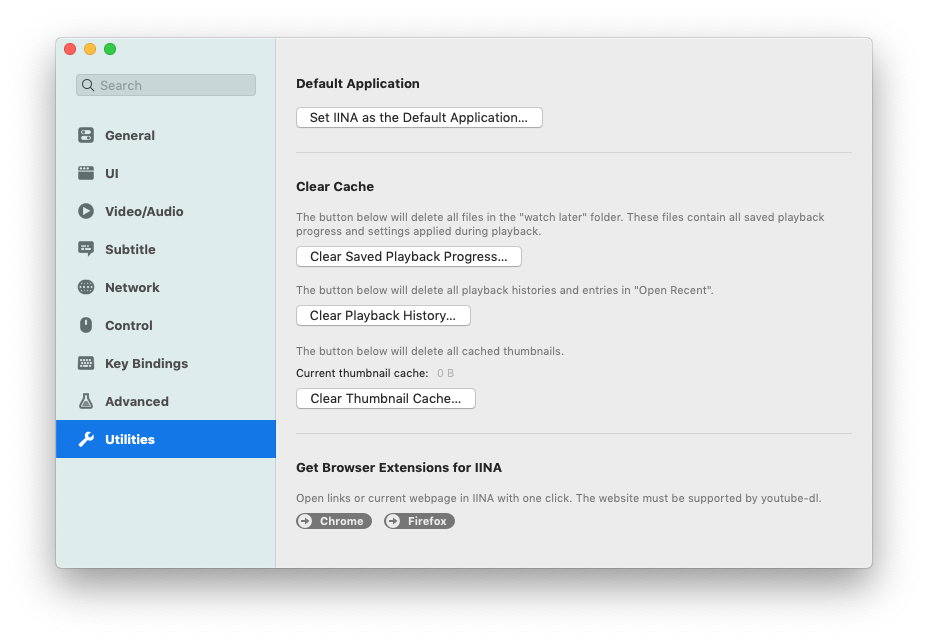
Task: Click Clear Saved Playback Progress button
Action: click(x=408, y=256)
